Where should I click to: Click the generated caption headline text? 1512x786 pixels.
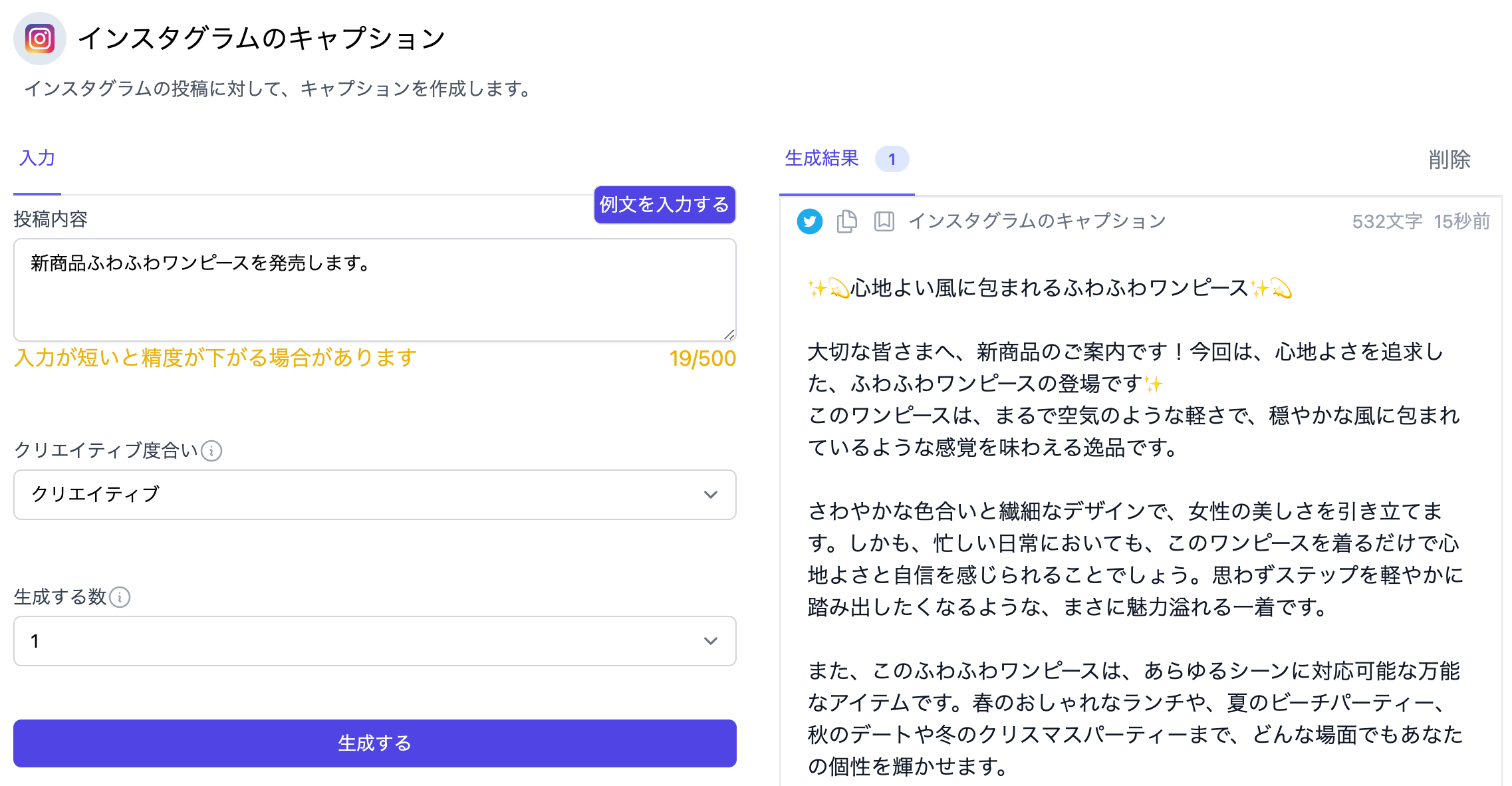[x=1049, y=289]
